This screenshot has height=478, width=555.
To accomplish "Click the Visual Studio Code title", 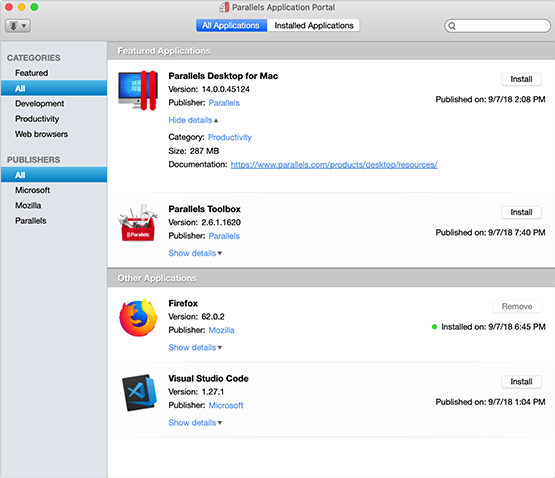I will pyautogui.click(x=208, y=378).
